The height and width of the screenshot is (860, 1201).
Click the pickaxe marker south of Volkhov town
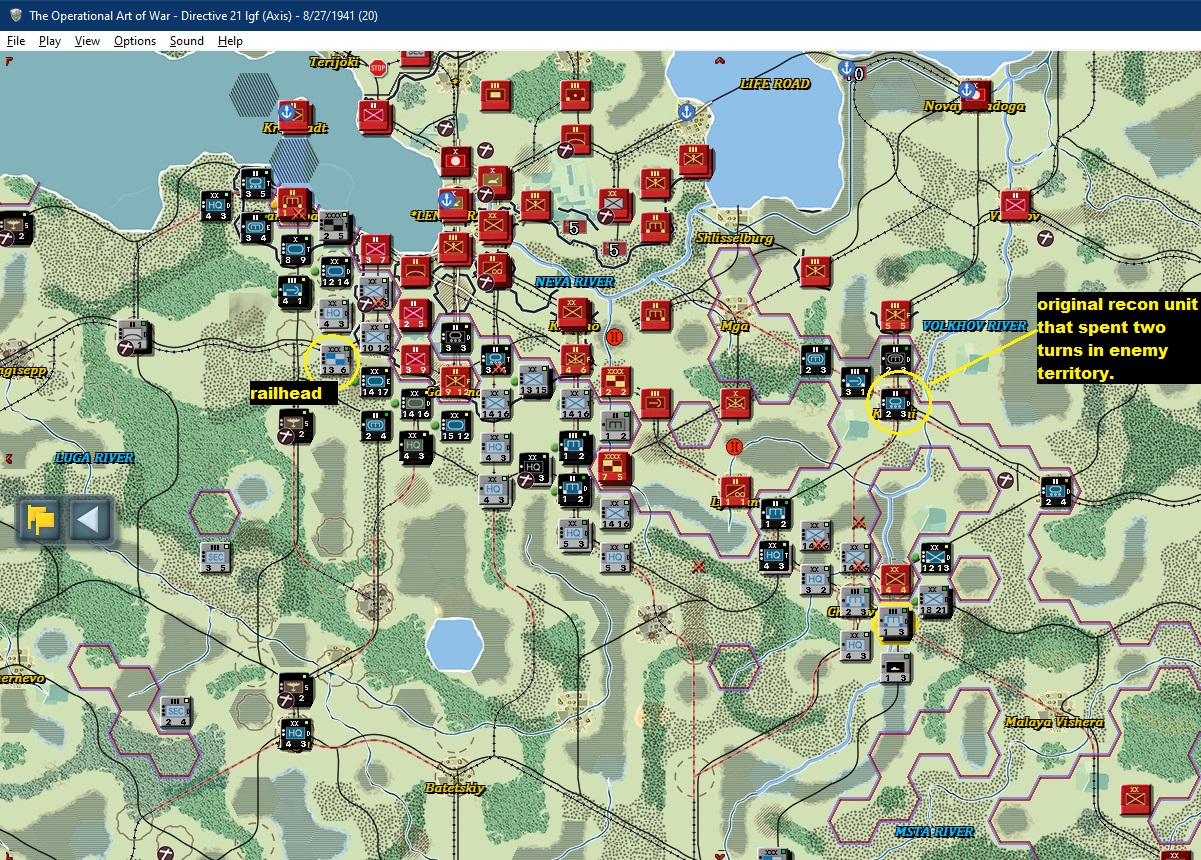coord(1045,238)
